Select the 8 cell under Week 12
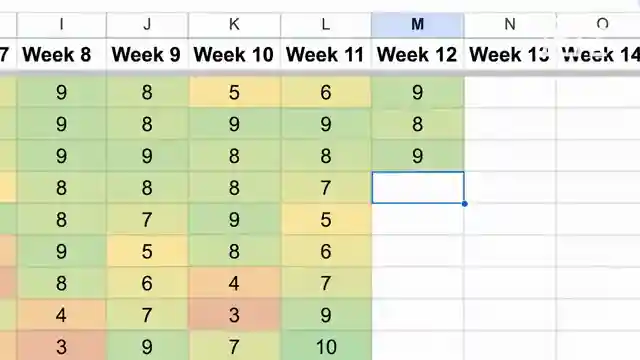 click(x=418, y=124)
